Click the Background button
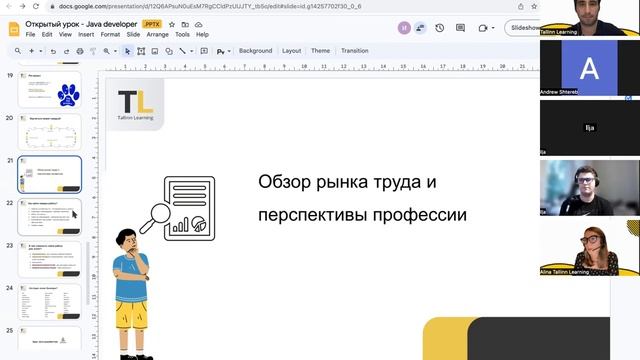This screenshot has height=360, width=640. tap(256, 51)
